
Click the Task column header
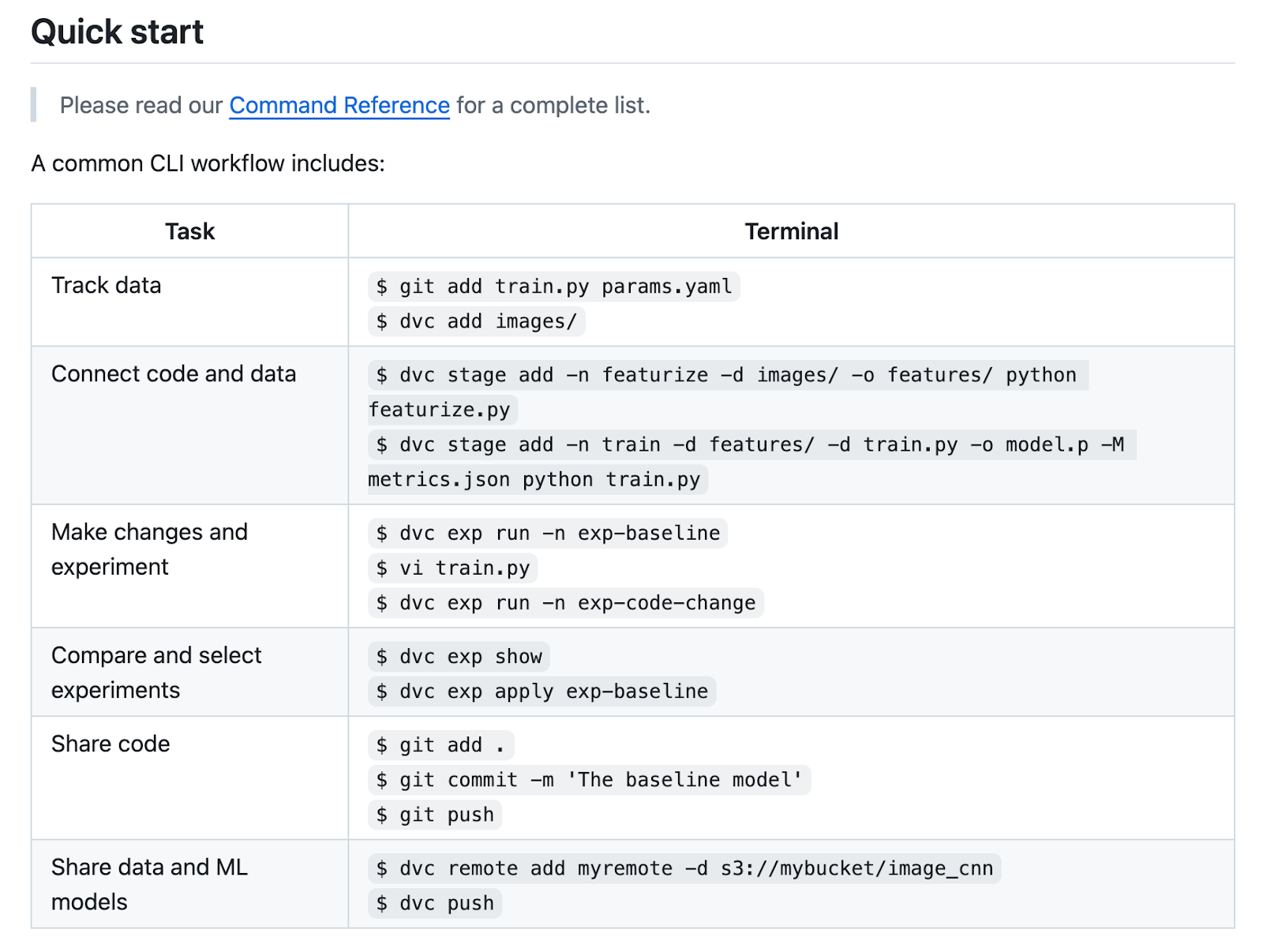189,231
